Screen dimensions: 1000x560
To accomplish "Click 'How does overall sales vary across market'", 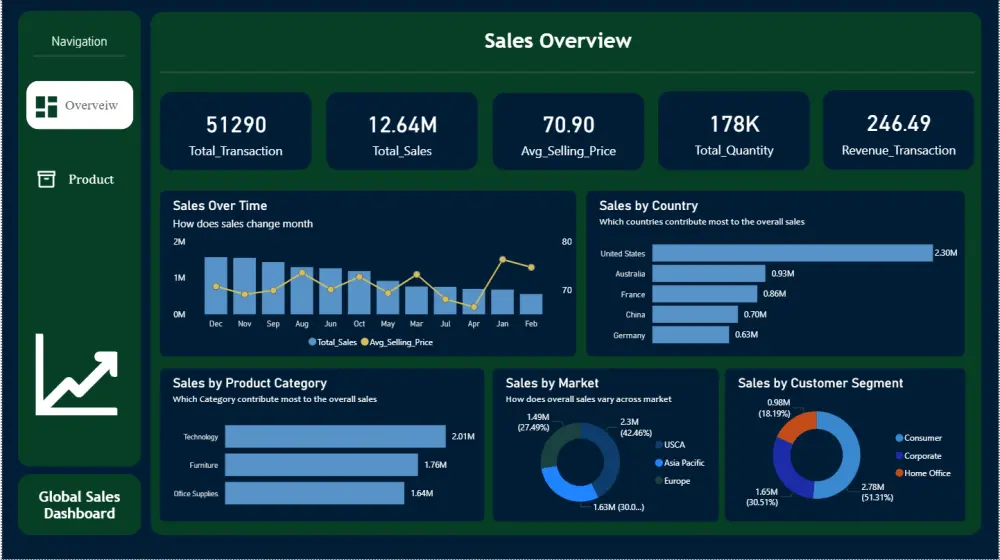I will point(589,399).
